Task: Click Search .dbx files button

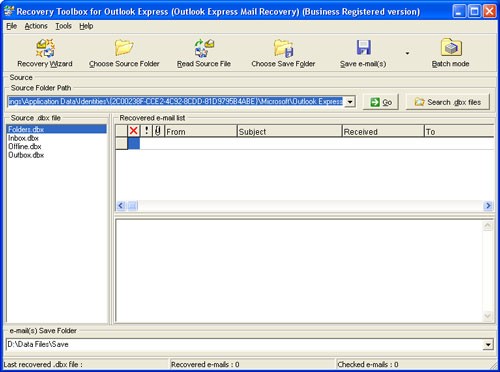Action: [448, 102]
